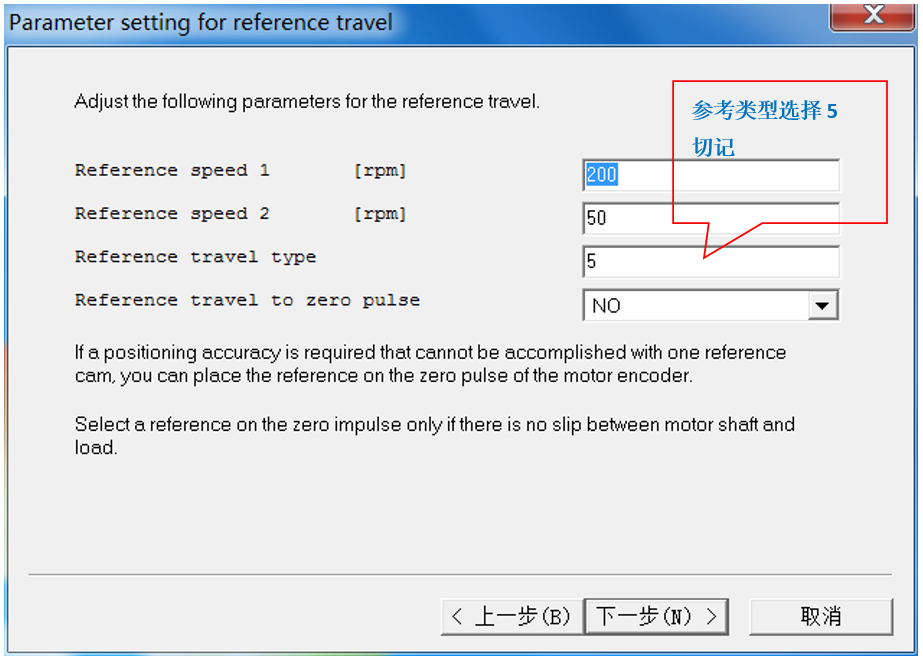Click the [rpm] unit beside Reference speed 2
This screenshot has width=923, height=659.
pyautogui.click(x=380, y=214)
